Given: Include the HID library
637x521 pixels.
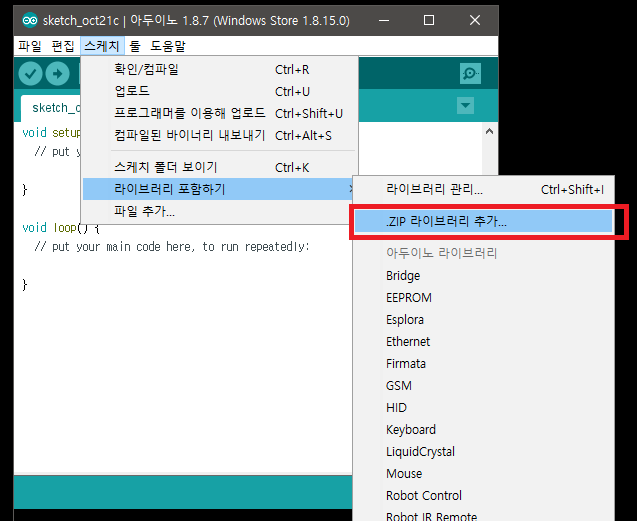Looking at the screenshot, I should click(483, 407).
